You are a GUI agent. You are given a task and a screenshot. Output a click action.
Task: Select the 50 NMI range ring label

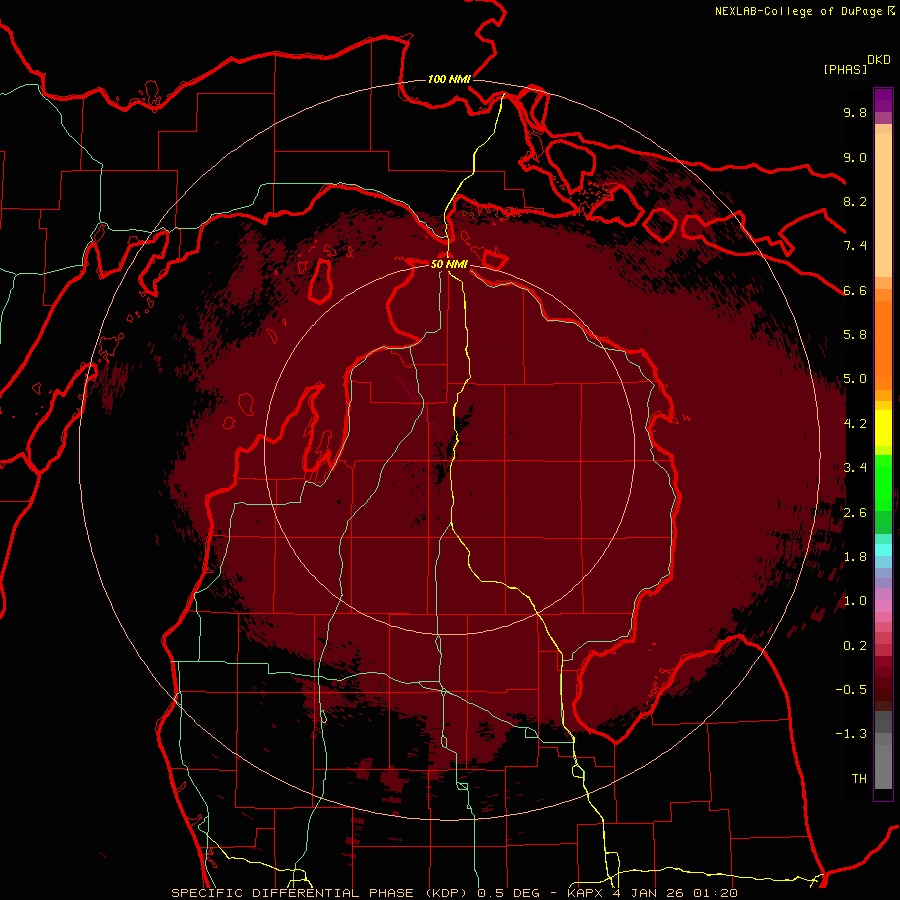coord(449,264)
